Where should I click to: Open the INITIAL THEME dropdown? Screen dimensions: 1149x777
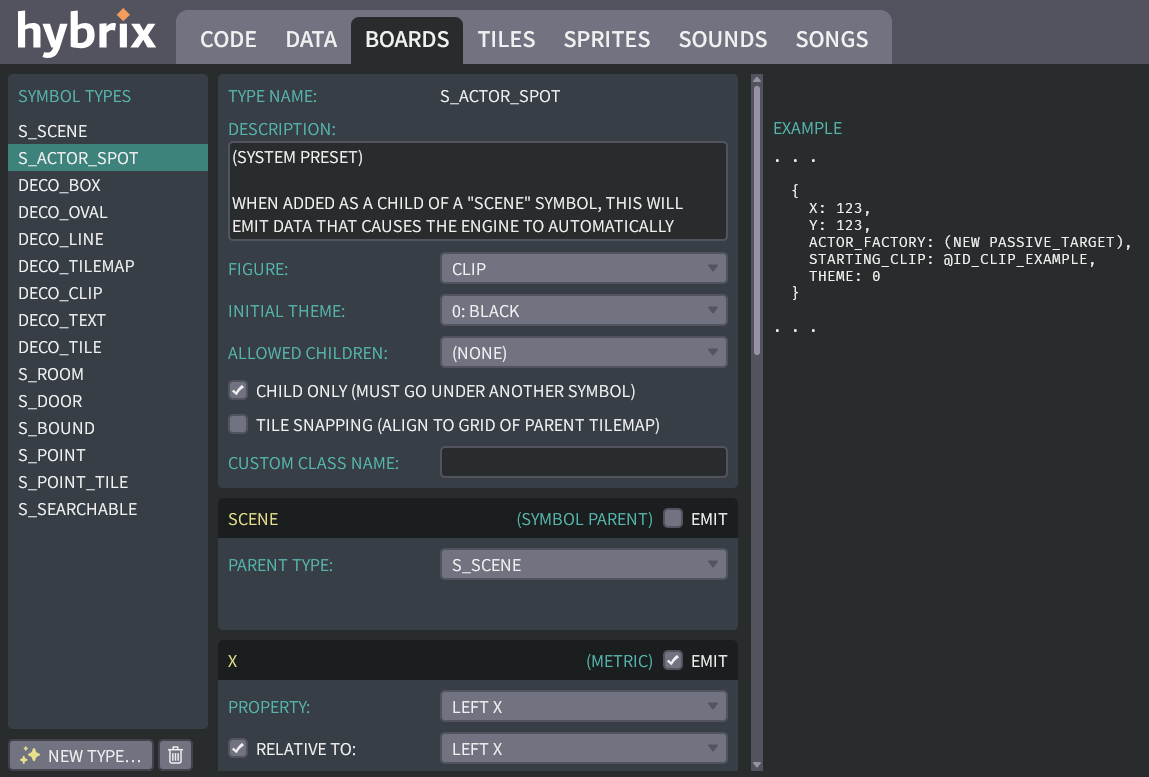[x=583, y=310]
